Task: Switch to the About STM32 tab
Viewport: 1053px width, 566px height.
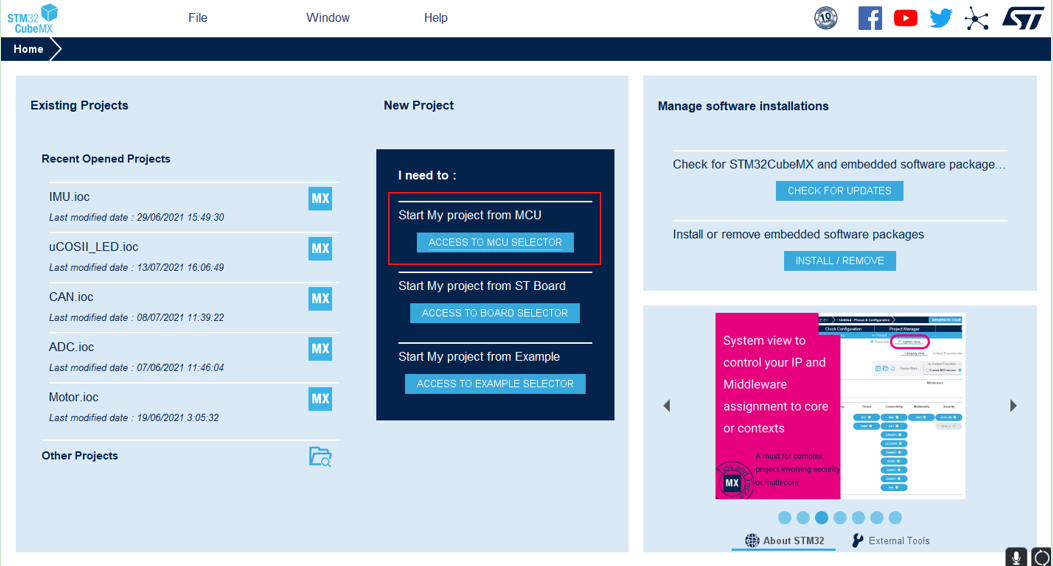Action: 784,540
